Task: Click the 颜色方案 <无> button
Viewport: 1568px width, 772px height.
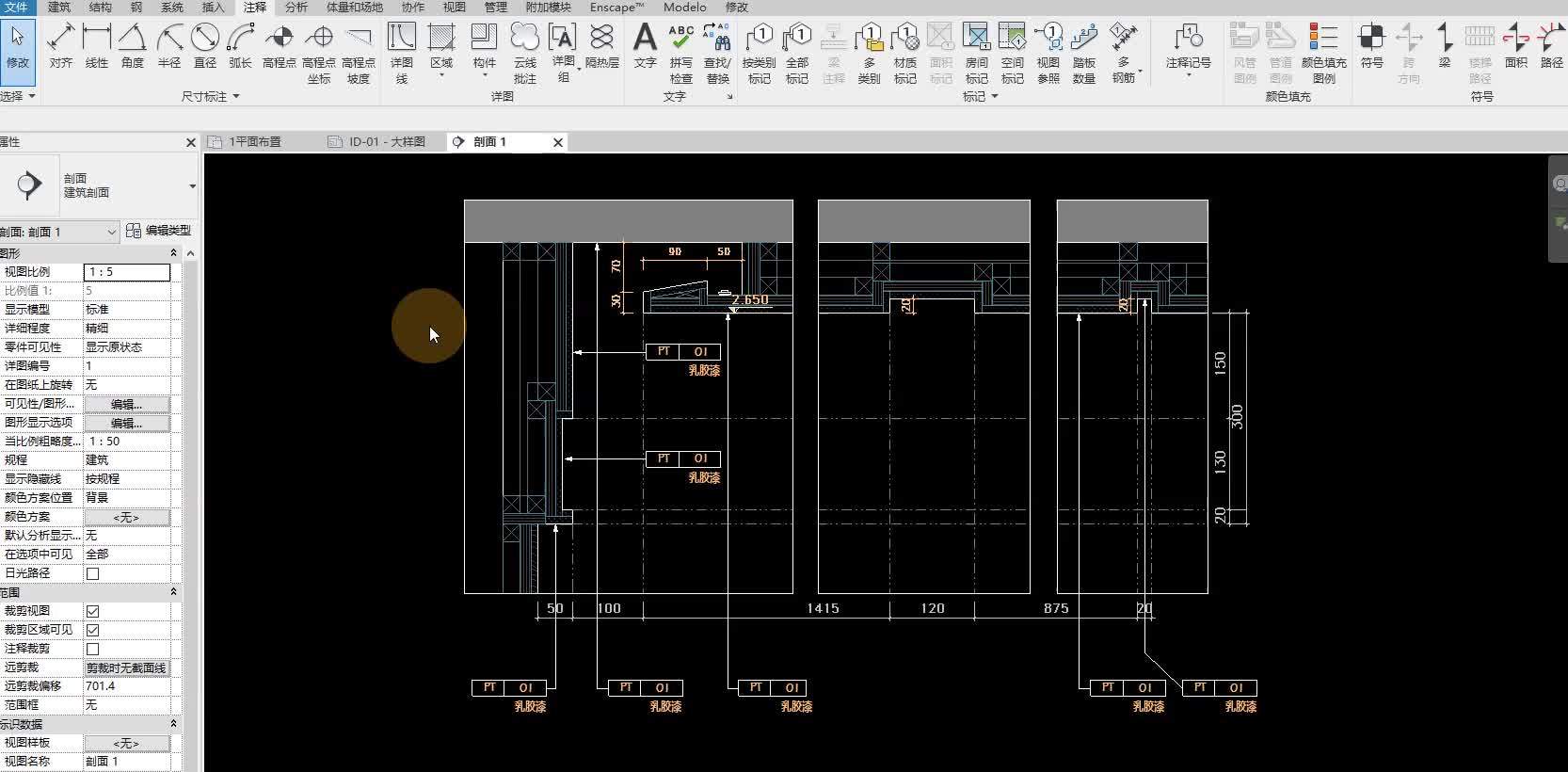Action: [127, 517]
